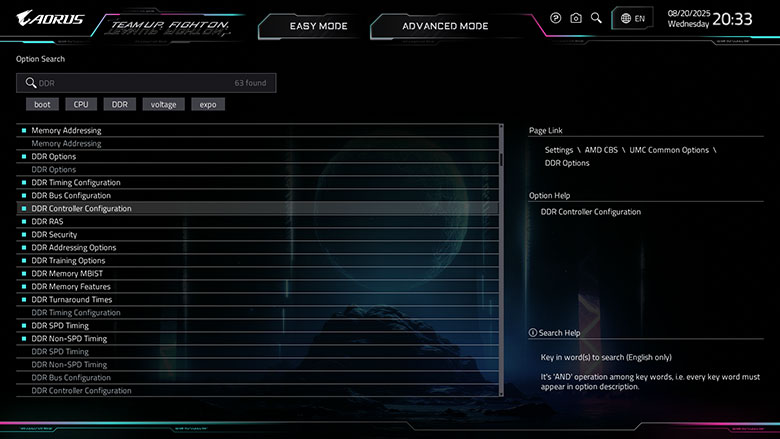Open DDR Memory MBIST entry
780x439 pixels.
[67, 273]
